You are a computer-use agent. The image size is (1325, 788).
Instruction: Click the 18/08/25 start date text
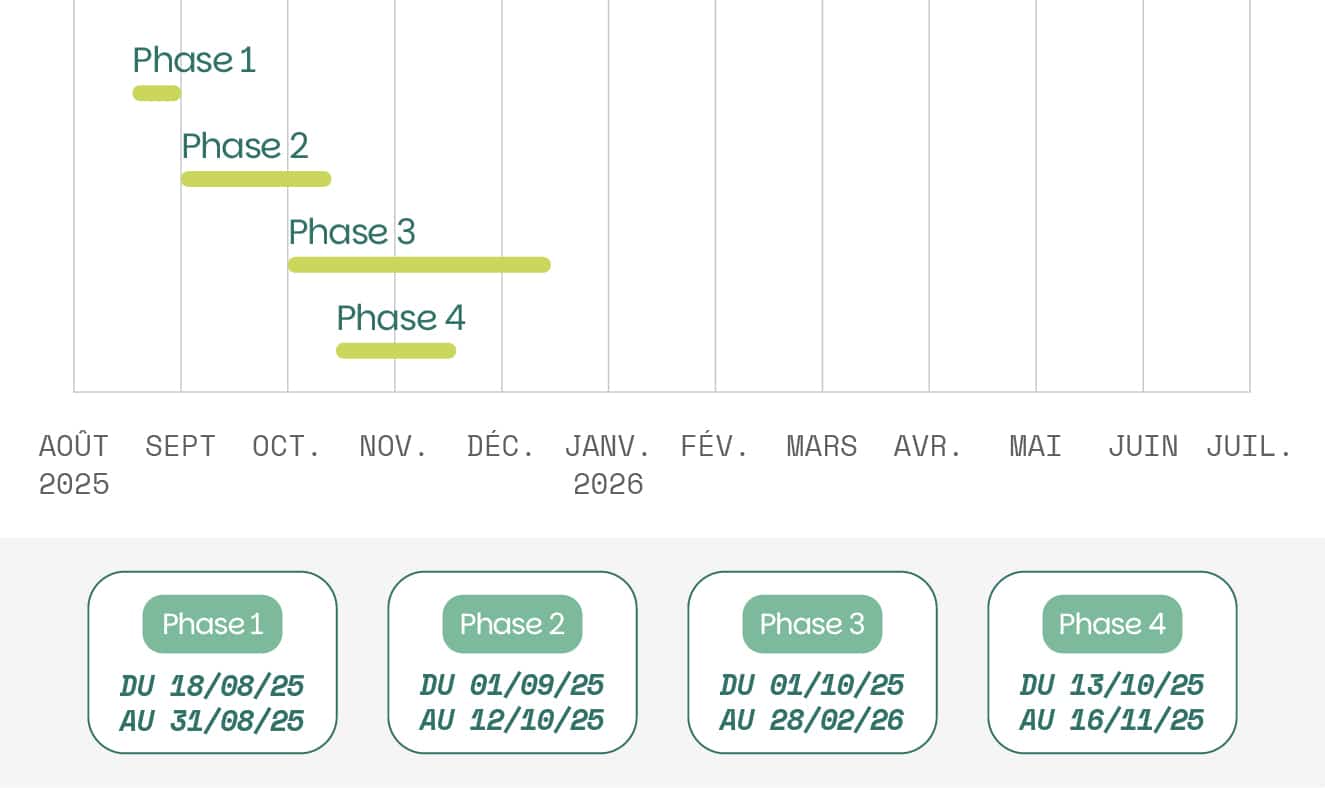click(236, 686)
